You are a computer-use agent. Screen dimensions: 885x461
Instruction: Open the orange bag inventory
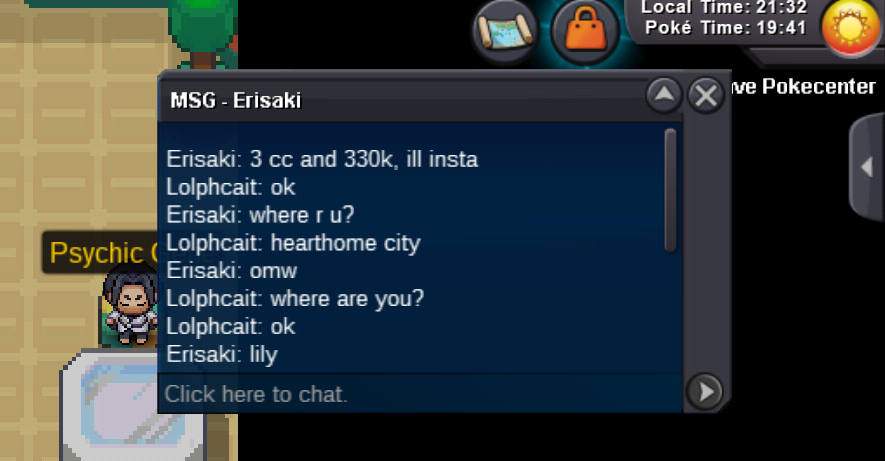[585, 31]
